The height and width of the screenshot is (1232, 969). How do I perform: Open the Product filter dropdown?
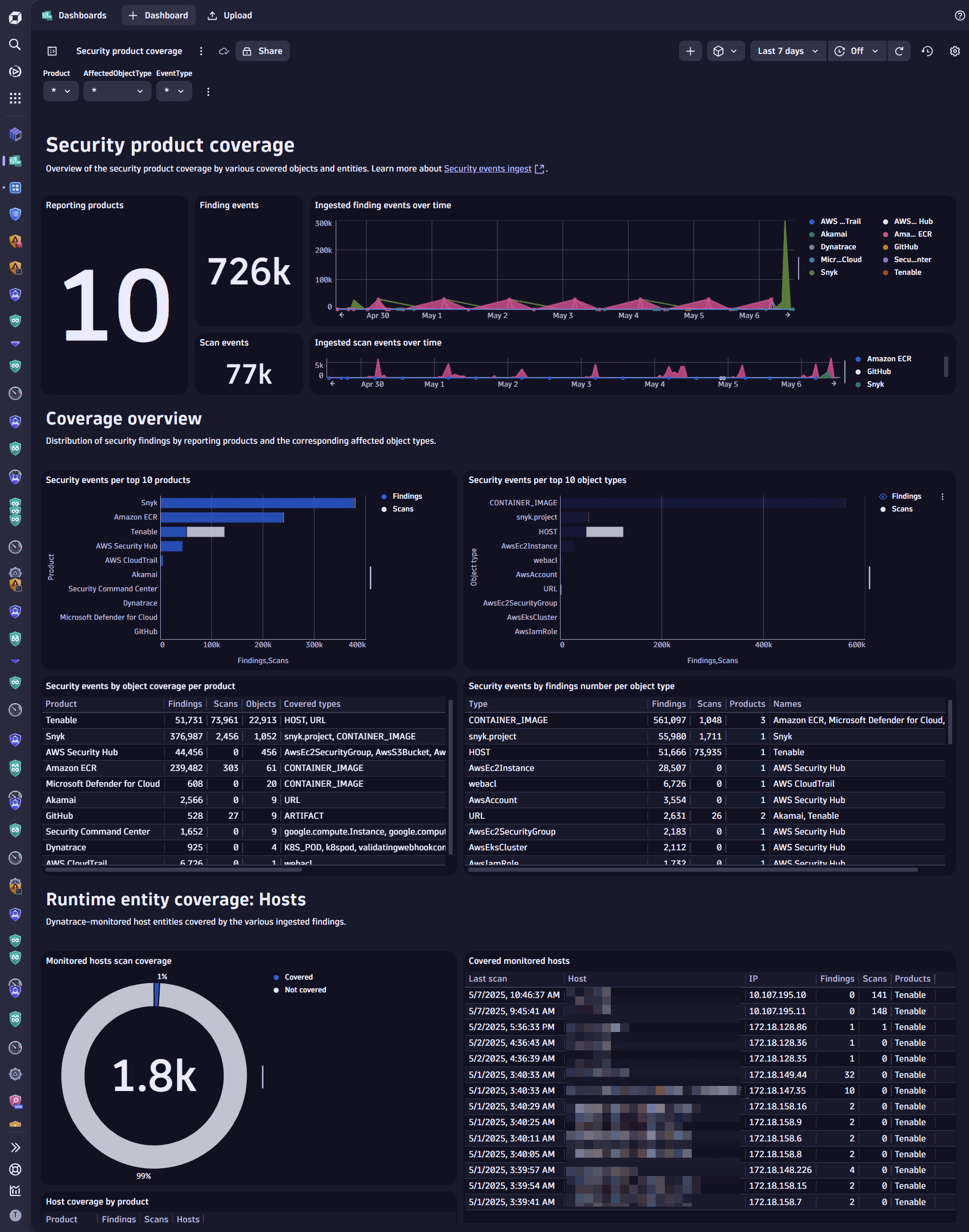[x=61, y=92]
